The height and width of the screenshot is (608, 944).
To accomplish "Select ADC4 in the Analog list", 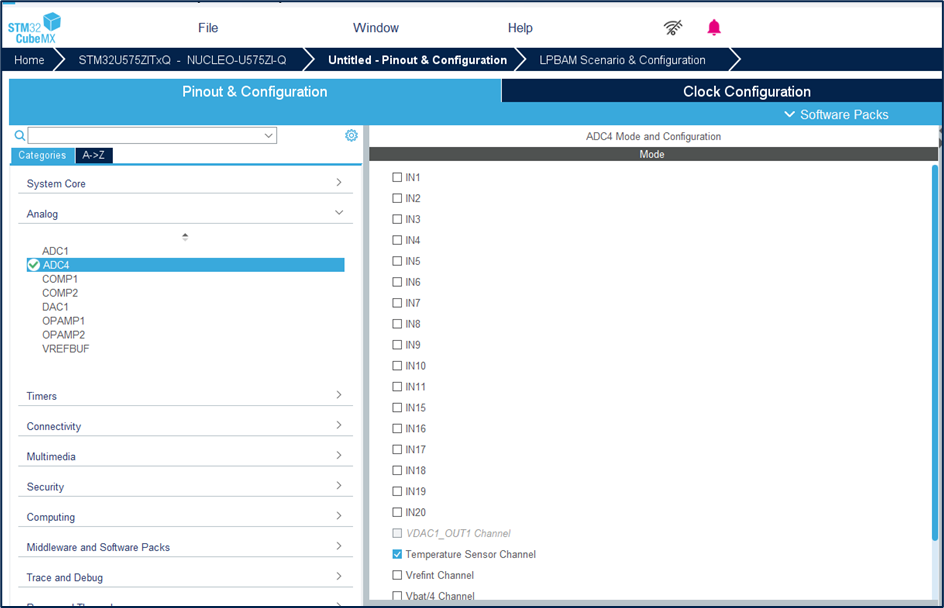I will coord(185,265).
